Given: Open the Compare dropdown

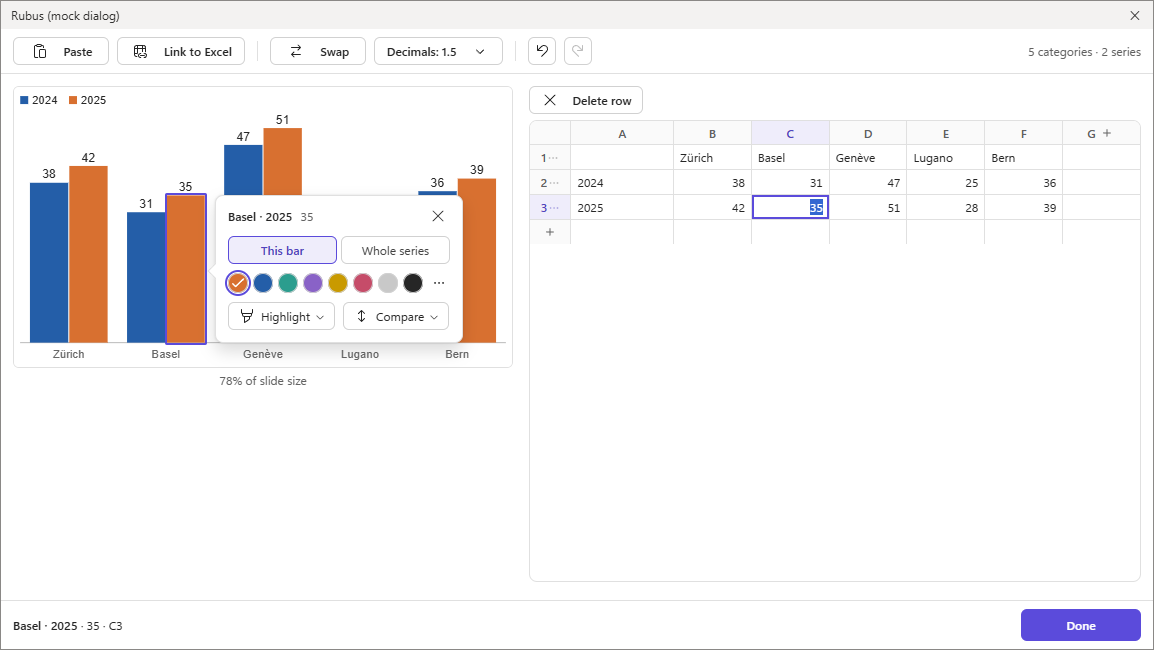Looking at the screenshot, I should pyautogui.click(x=396, y=317).
